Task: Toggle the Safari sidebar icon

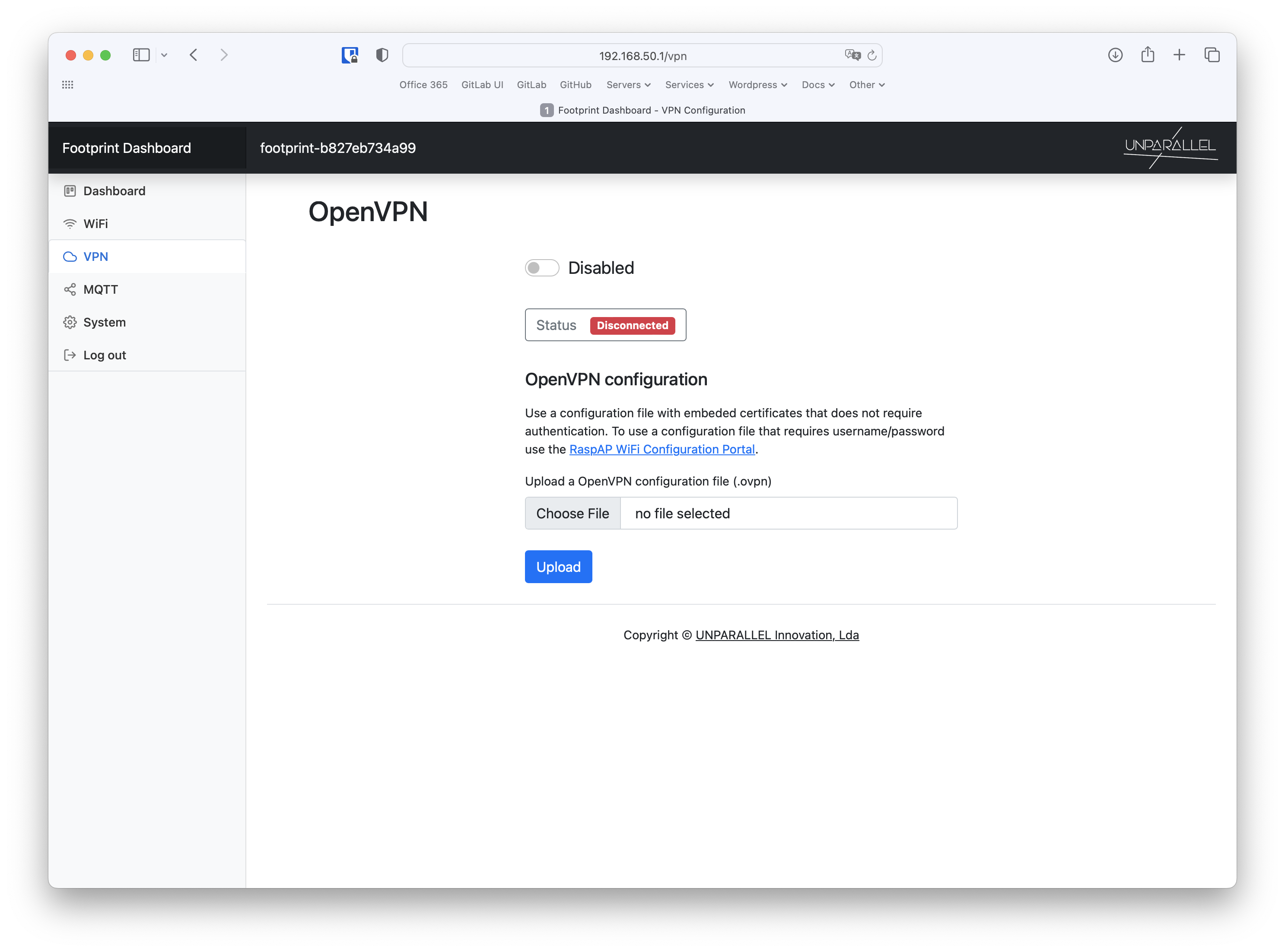Action: tap(141, 55)
